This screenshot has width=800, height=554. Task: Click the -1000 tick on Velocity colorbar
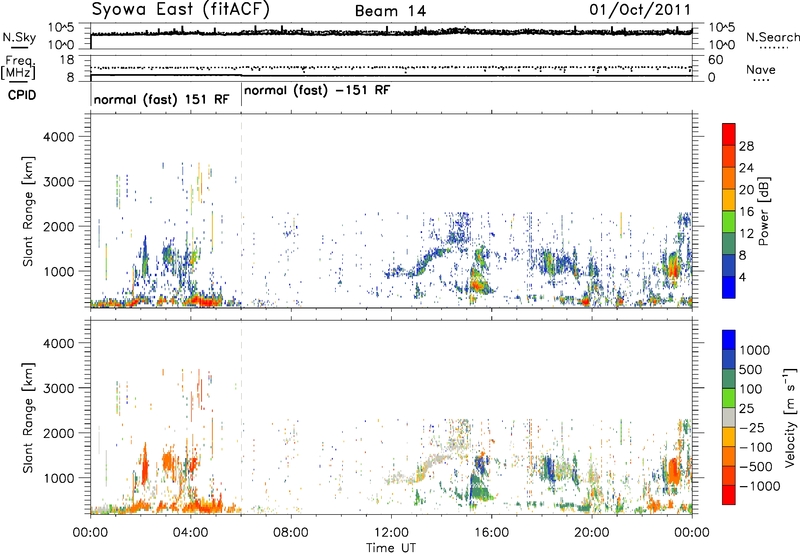tap(759, 486)
